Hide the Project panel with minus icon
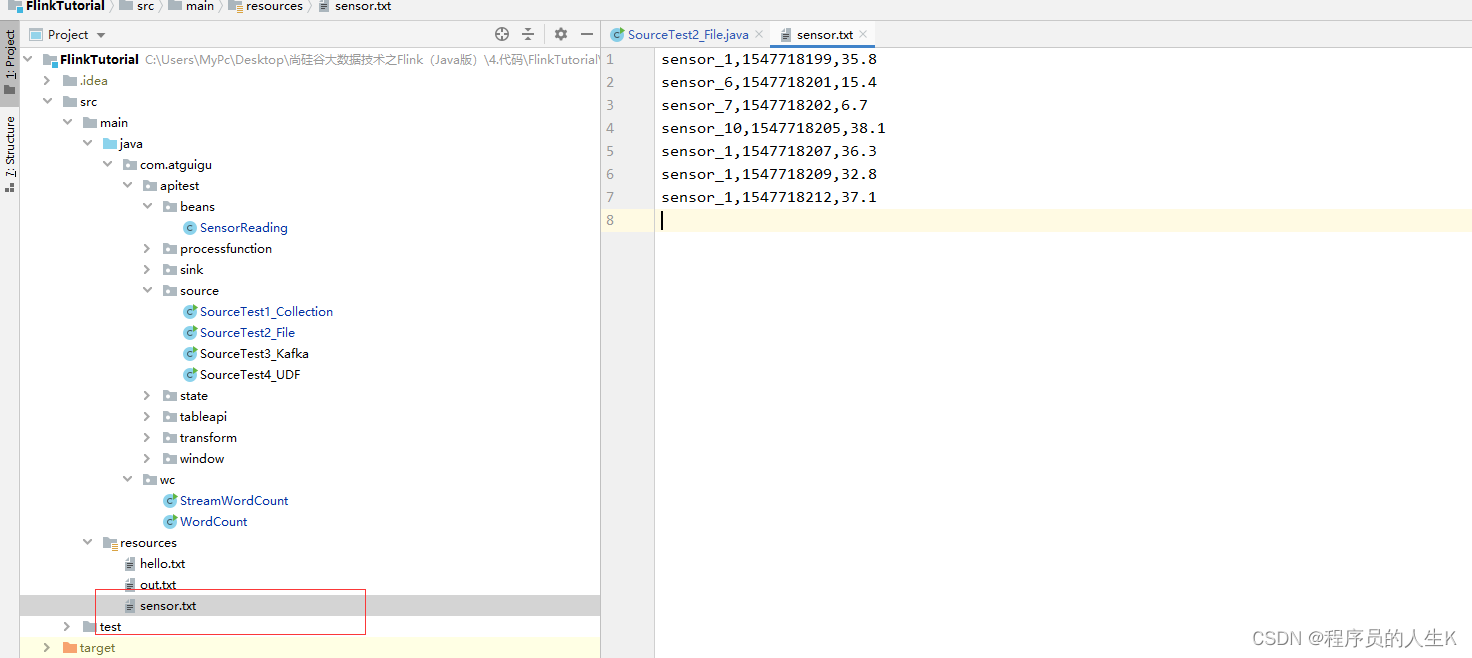Screen dimensions: 1472x658 [585, 34]
